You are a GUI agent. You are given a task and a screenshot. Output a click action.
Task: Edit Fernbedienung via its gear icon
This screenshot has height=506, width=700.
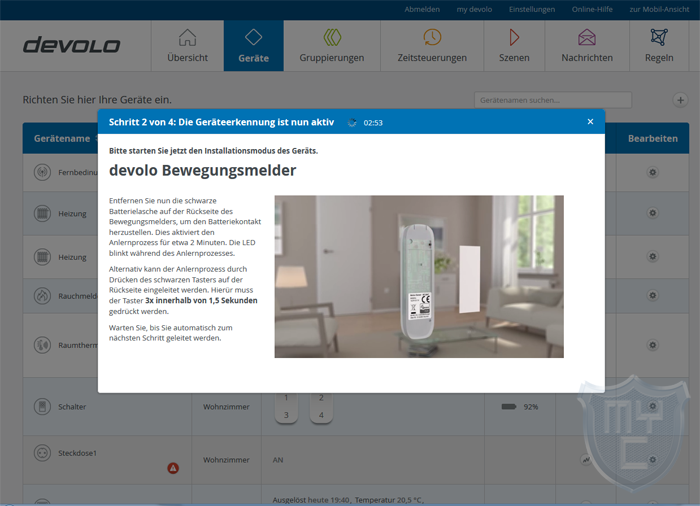(x=652, y=172)
